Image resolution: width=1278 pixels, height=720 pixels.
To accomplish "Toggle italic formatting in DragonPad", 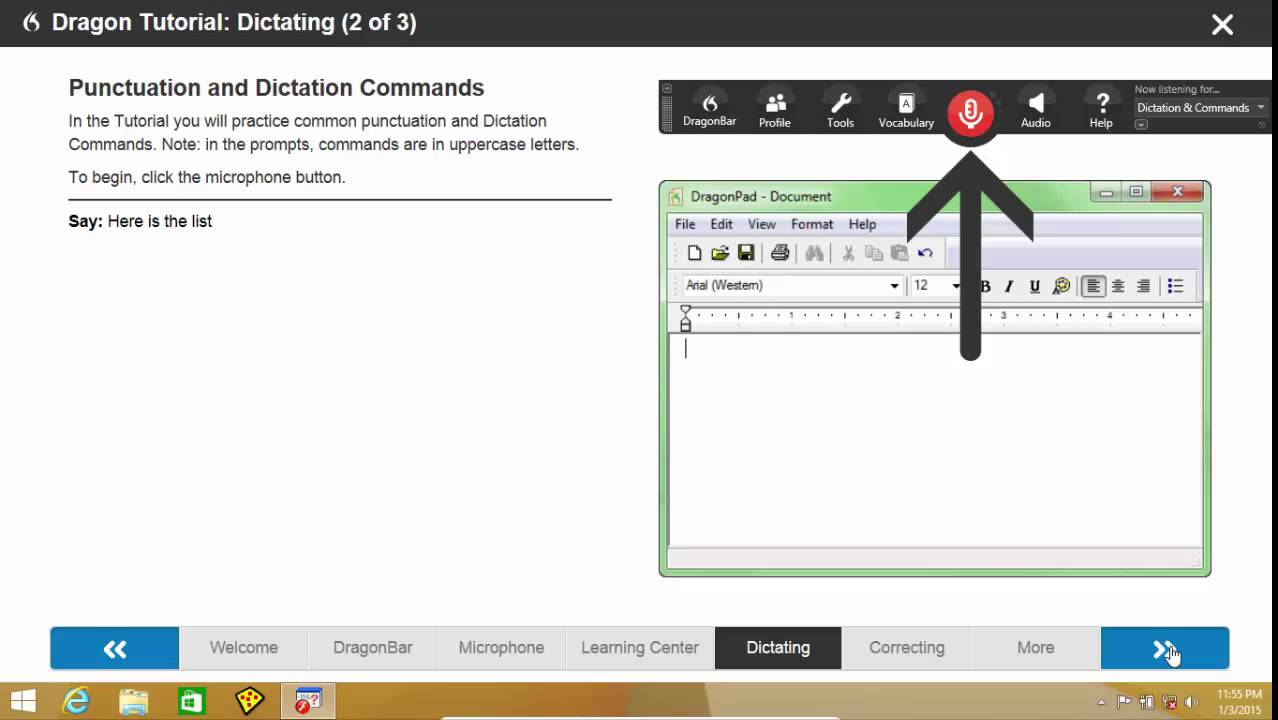I will pyautogui.click(x=1009, y=286).
